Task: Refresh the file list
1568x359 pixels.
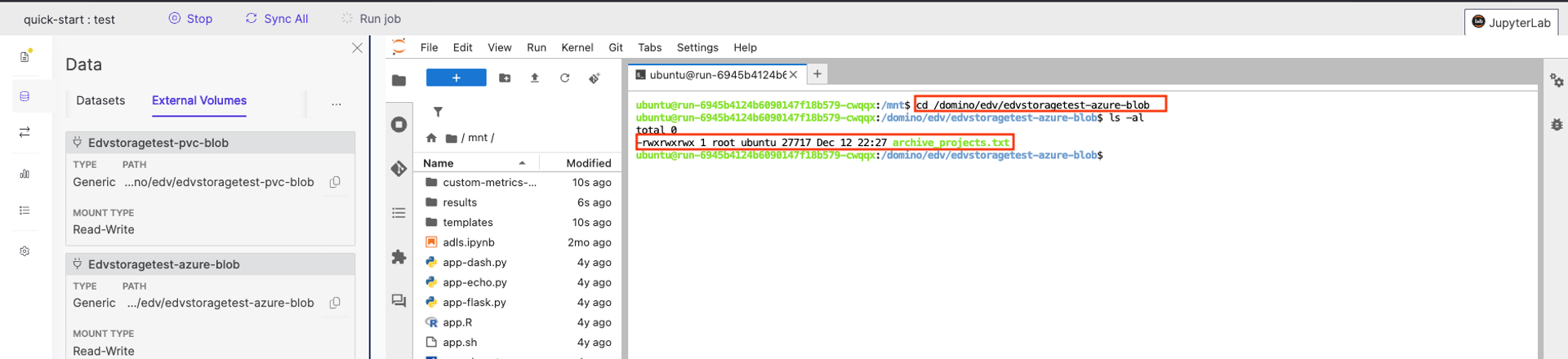Action: 564,78
